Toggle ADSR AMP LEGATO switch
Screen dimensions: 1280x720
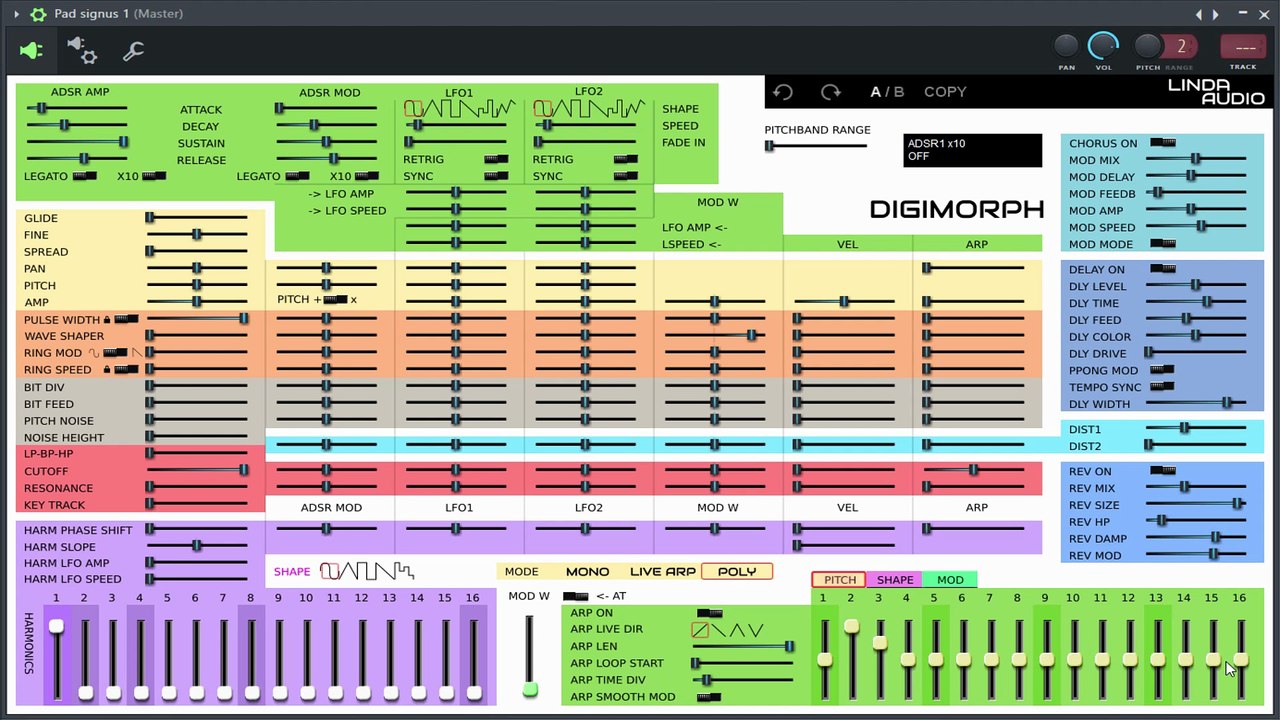click(x=85, y=176)
